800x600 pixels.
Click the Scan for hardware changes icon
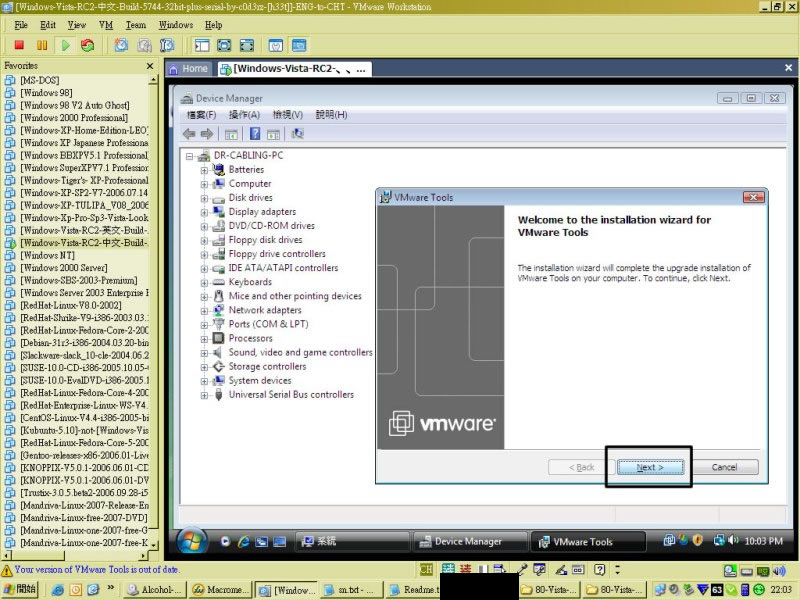pyautogui.click(x=297, y=134)
